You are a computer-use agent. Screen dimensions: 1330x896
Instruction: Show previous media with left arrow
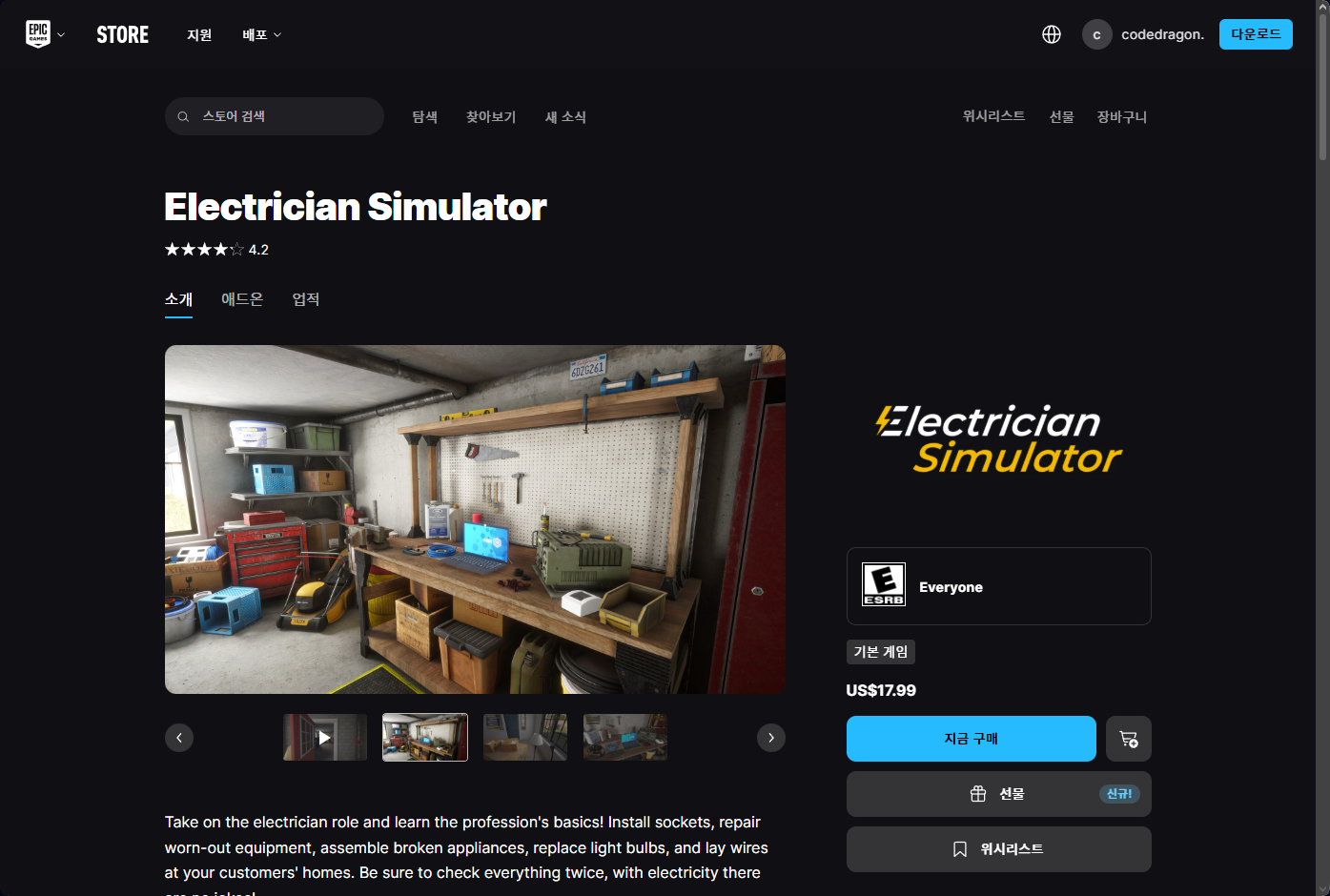click(179, 738)
